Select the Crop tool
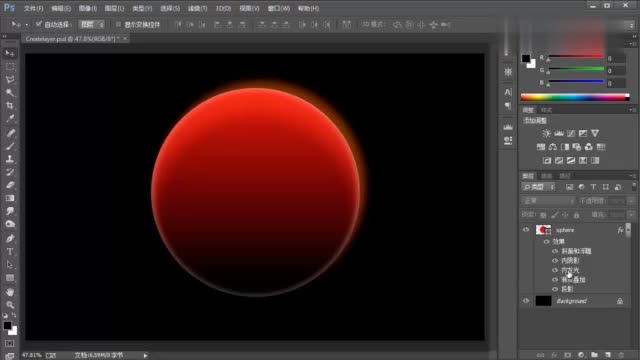This screenshot has height=360, width=640. click(x=10, y=106)
